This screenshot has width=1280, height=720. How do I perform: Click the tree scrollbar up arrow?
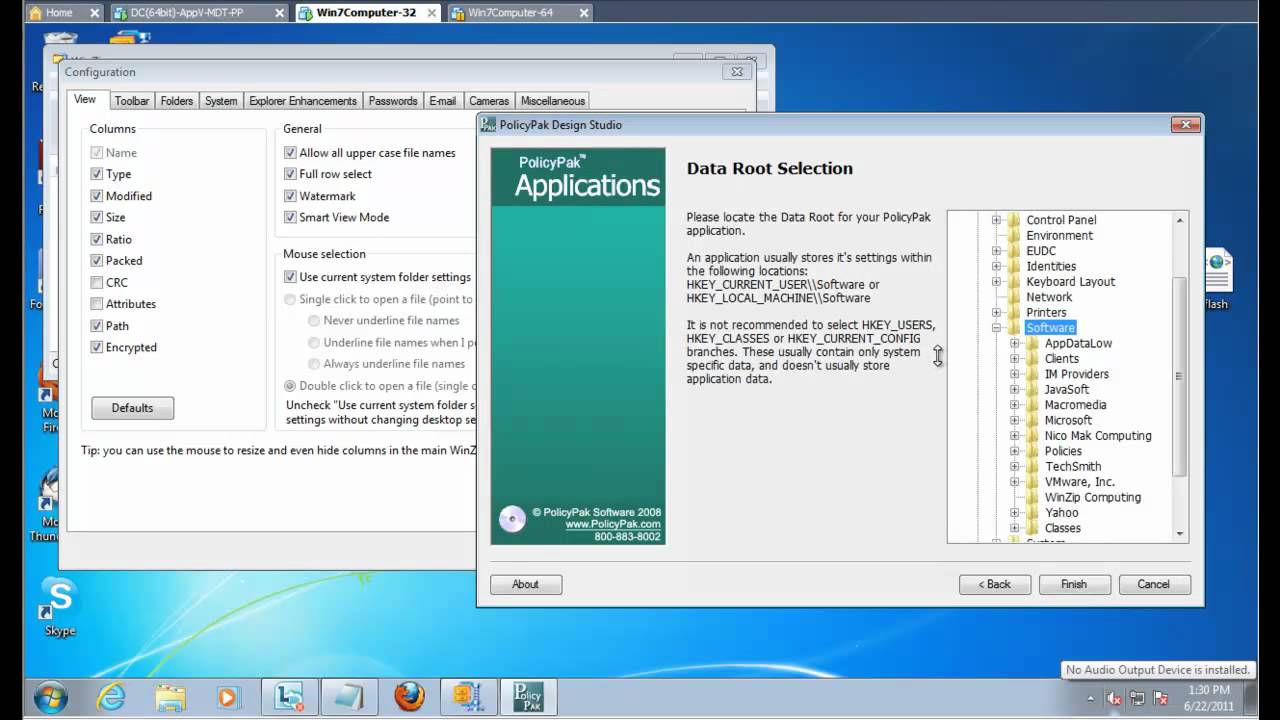[1180, 220]
